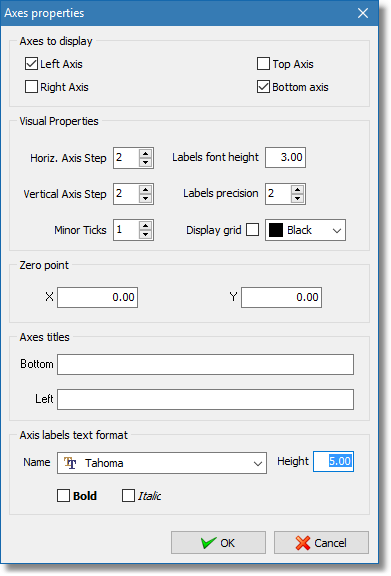Decrease Vertical Axis Step with down arrow
This screenshot has width=391, height=576.
coord(146,198)
